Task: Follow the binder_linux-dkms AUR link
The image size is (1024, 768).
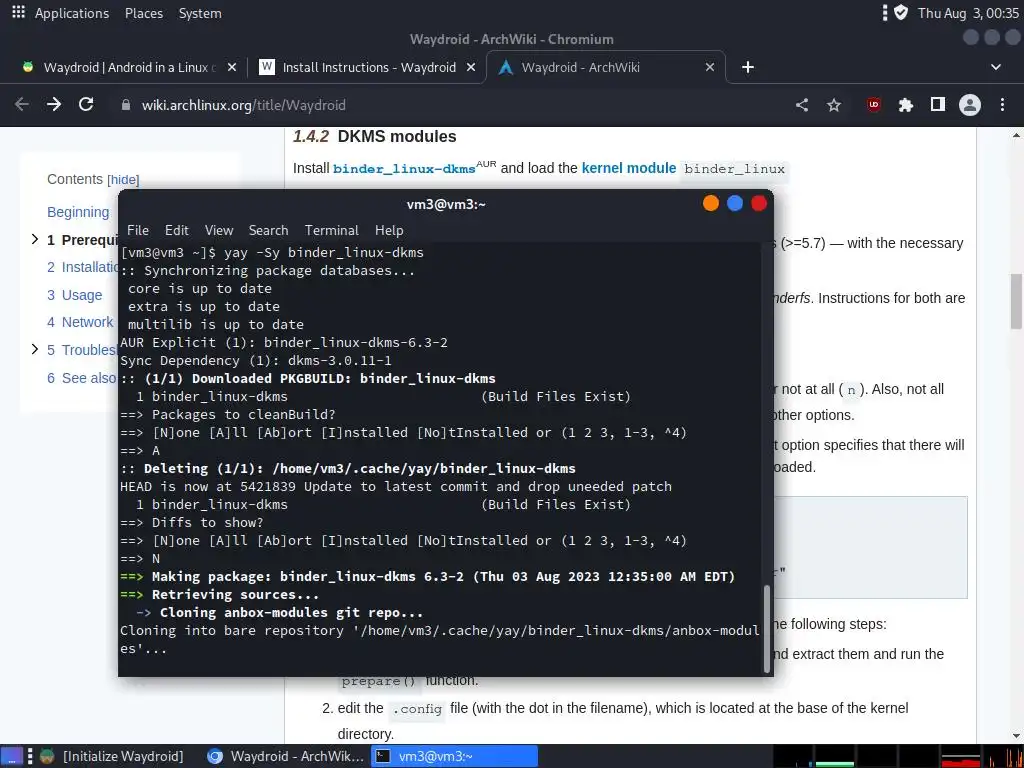Action: tap(404, 168)
